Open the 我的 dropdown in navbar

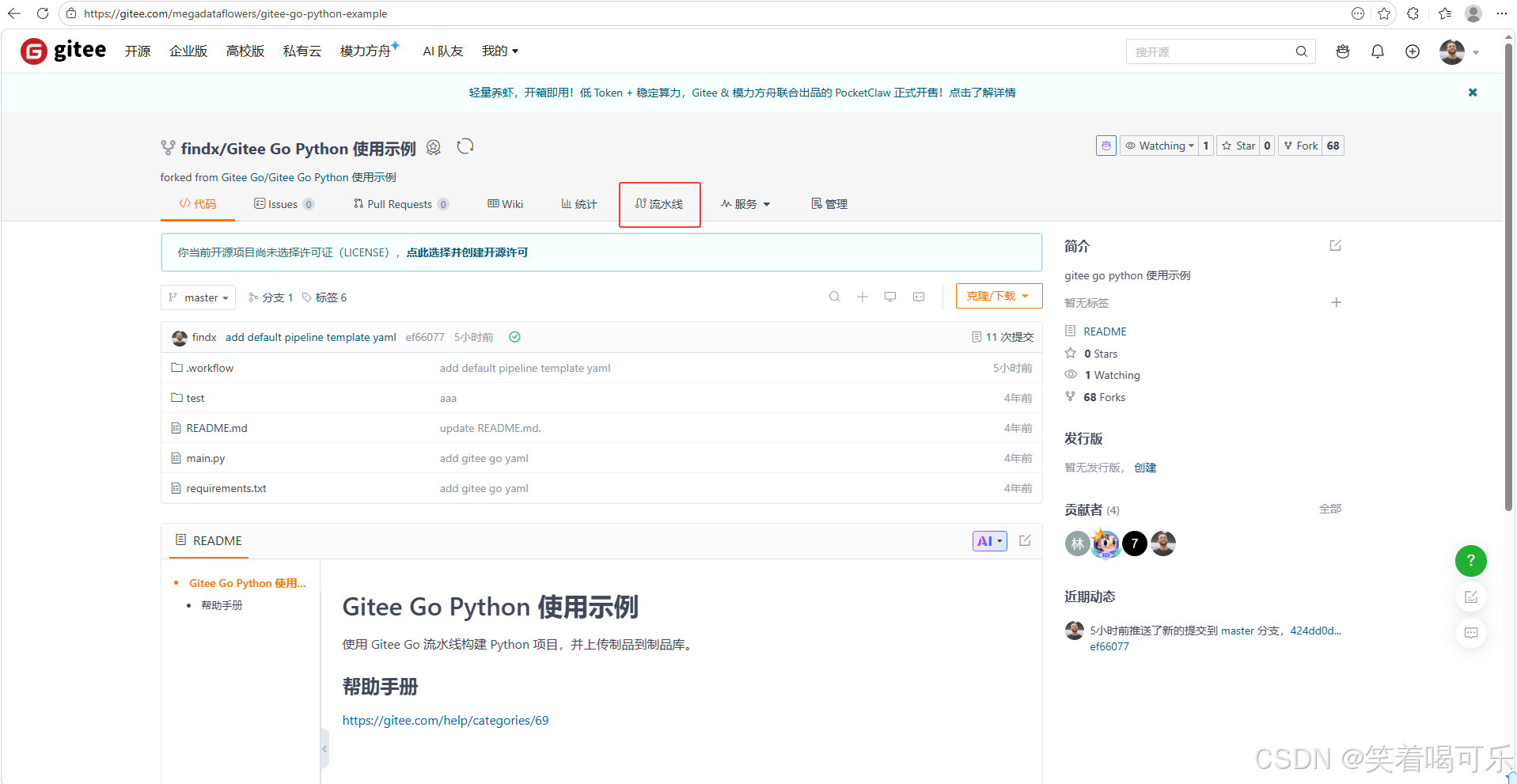(x=500, y=51)
